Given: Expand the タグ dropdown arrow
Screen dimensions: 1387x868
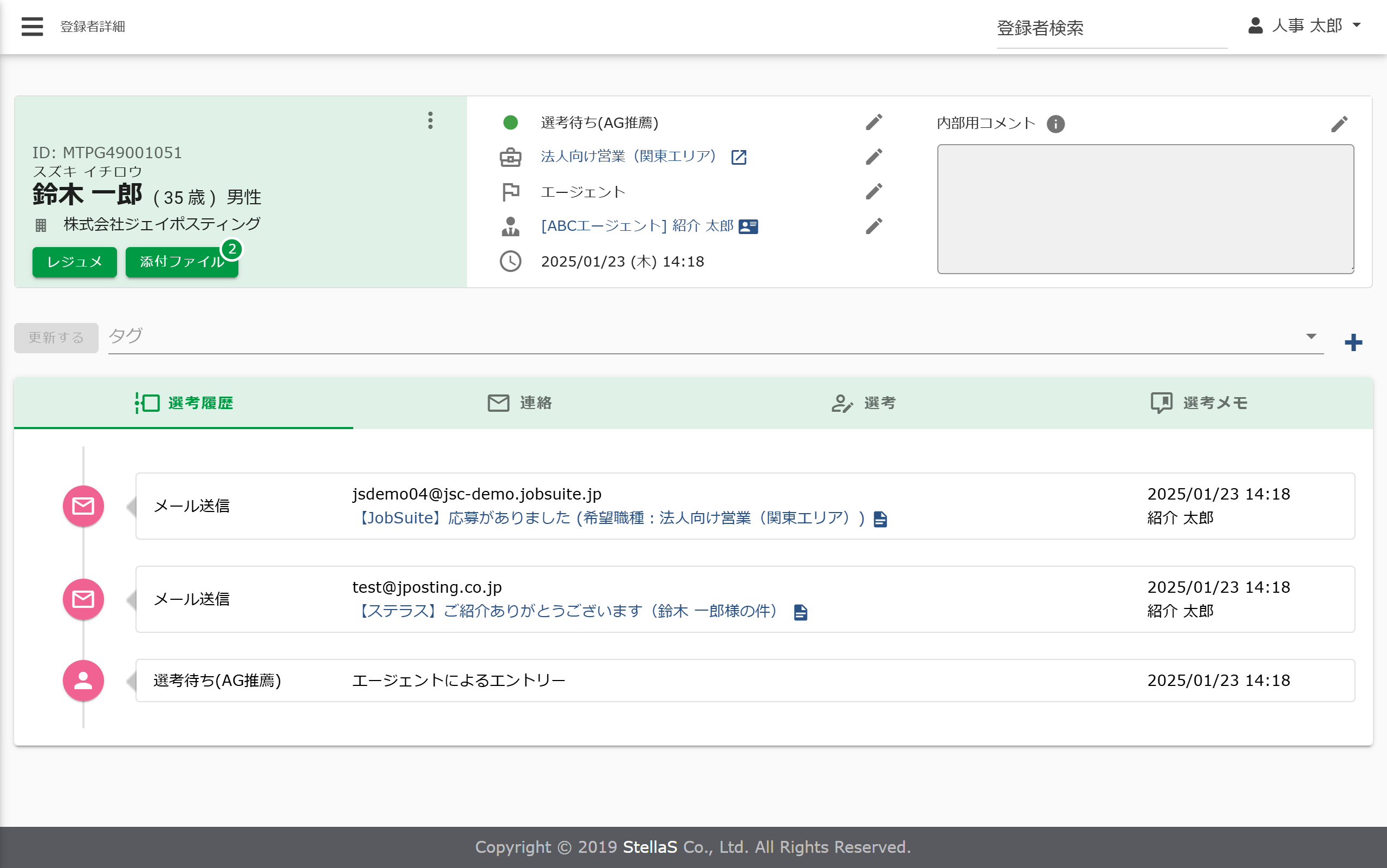Looking at the screenshot, I should [x=1311, y=336].
